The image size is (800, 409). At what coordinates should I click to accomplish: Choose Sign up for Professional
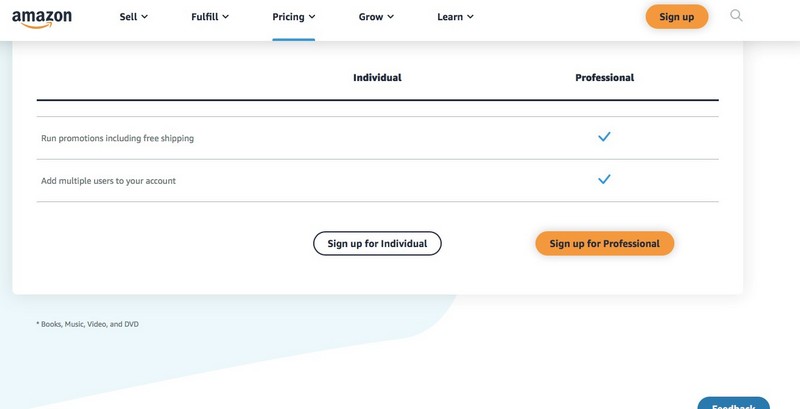(x=605, y=243)
